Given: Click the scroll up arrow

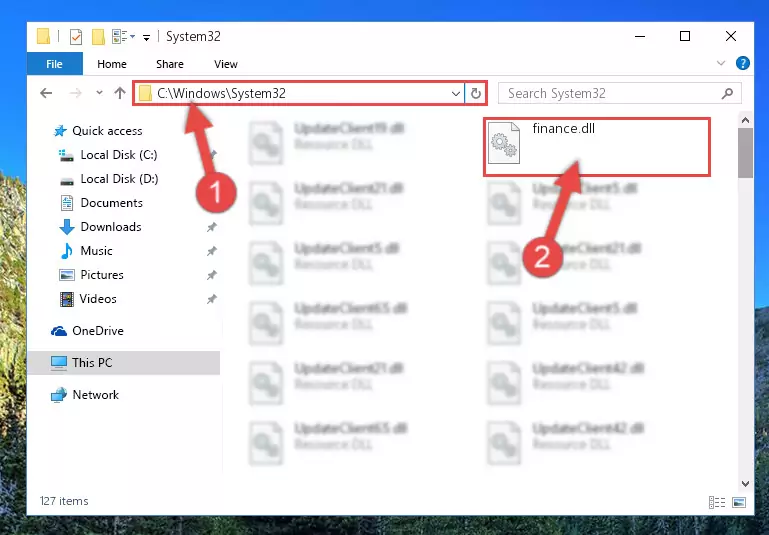Looking at the screenshot, I should (x=745, y=120).
